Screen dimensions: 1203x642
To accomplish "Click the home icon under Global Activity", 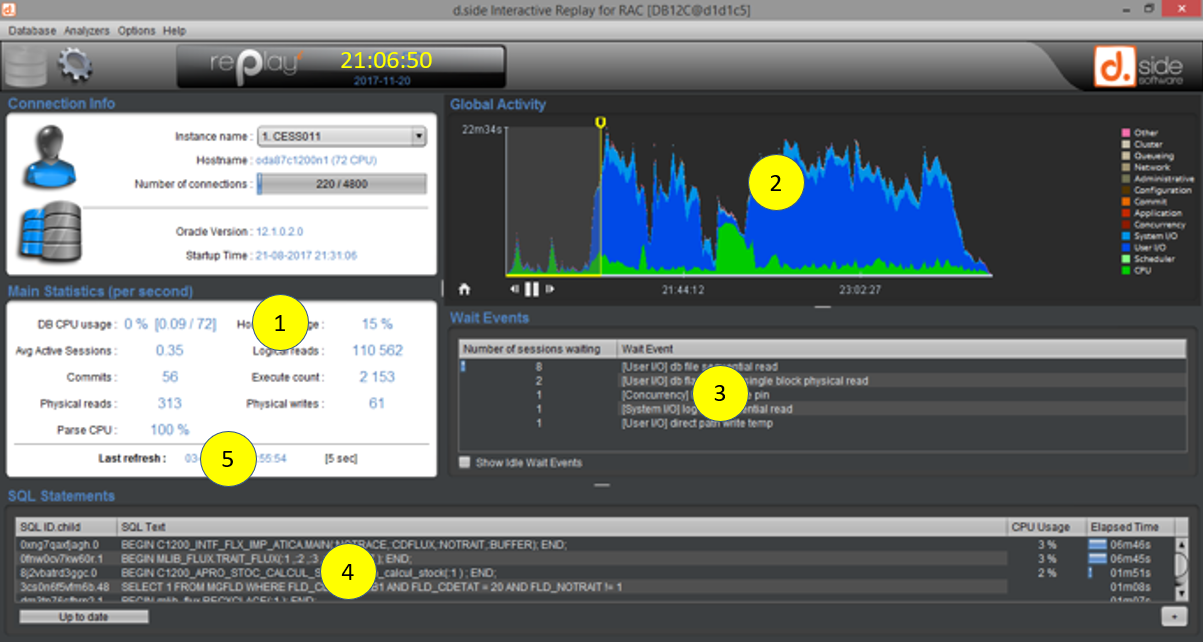I will (464, 289).
